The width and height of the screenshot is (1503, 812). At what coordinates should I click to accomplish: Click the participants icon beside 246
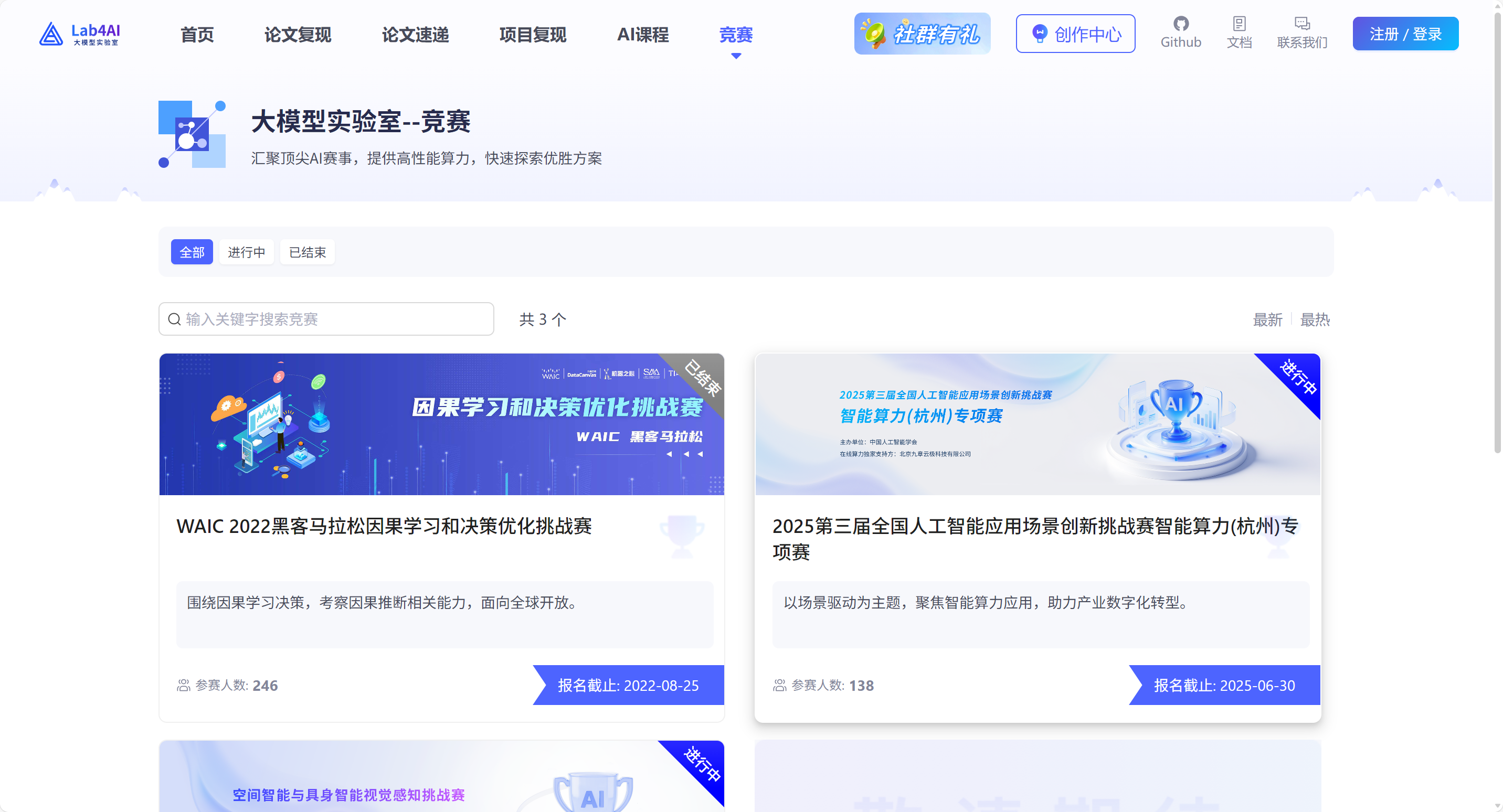[x=184, y=685]
